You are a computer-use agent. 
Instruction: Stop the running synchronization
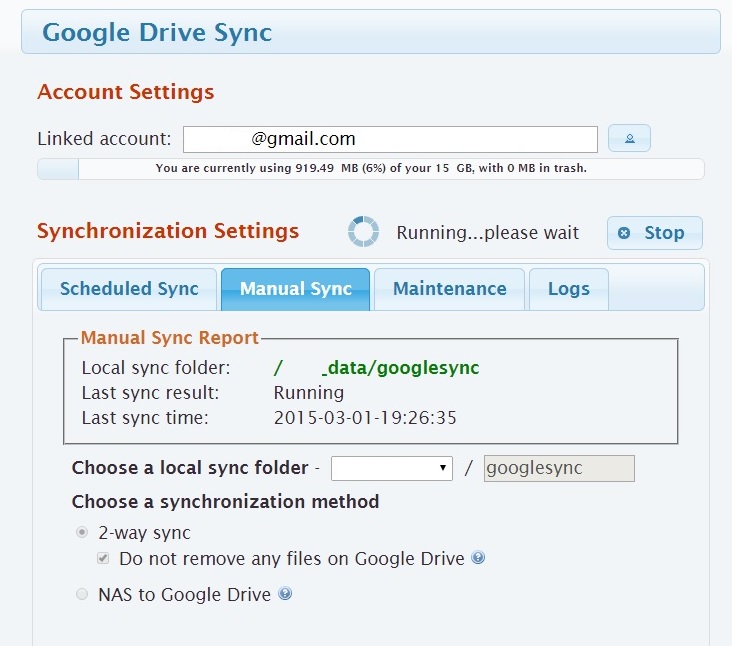pos(655,232)
